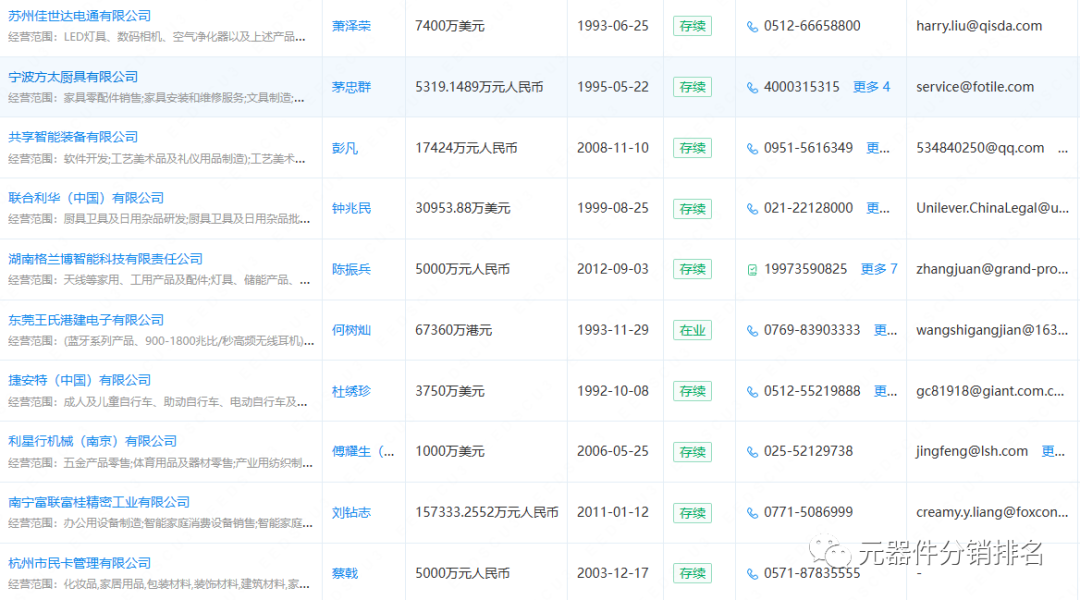Click phone icon beside 0512-55219888
The image size is (1080, 600).
click(752, 392)
